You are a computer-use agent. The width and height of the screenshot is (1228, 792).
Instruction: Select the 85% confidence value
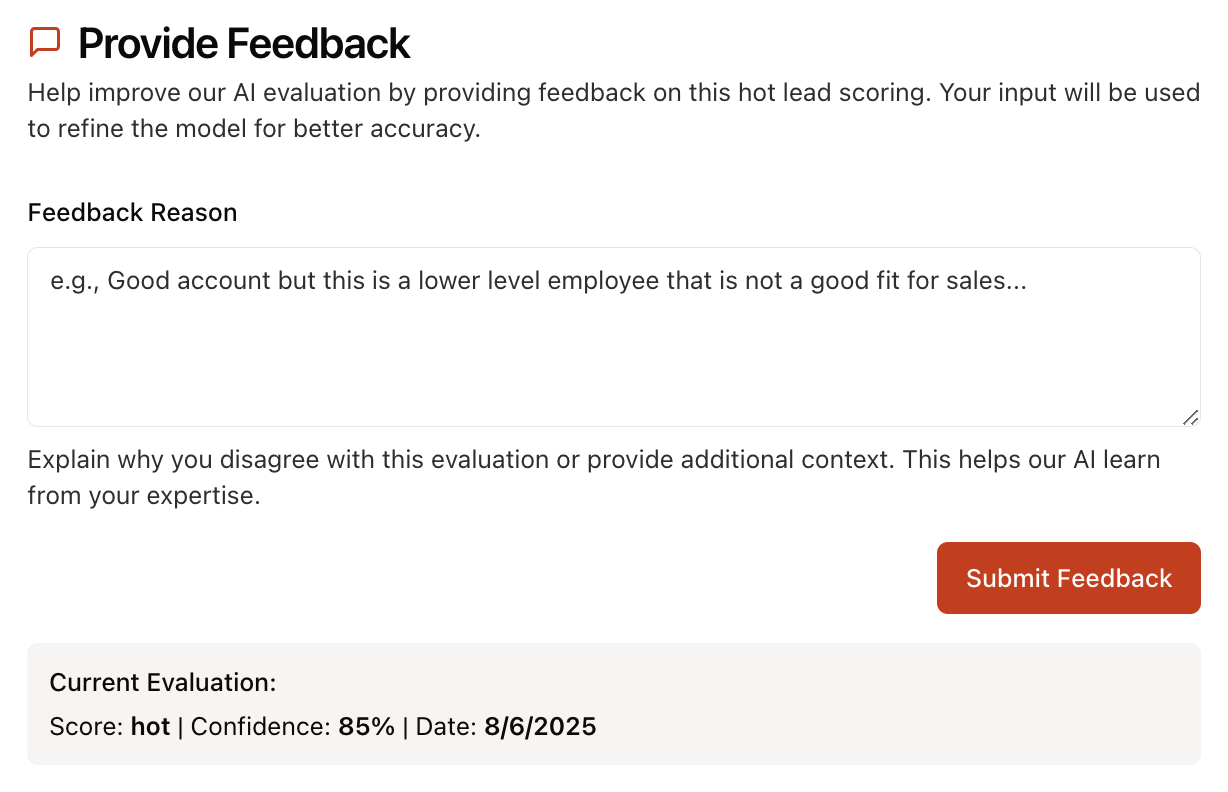click(x=367, y=727)
